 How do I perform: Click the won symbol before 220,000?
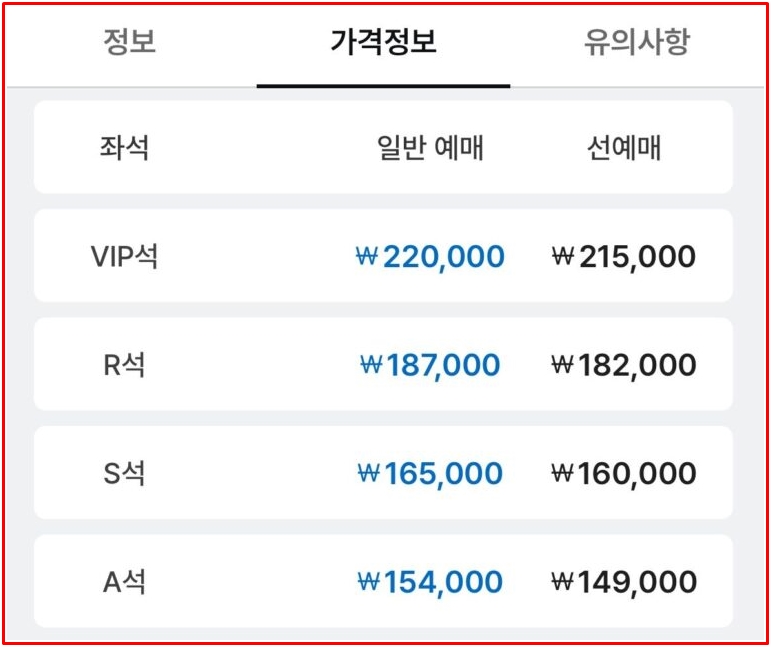point(367,256)
